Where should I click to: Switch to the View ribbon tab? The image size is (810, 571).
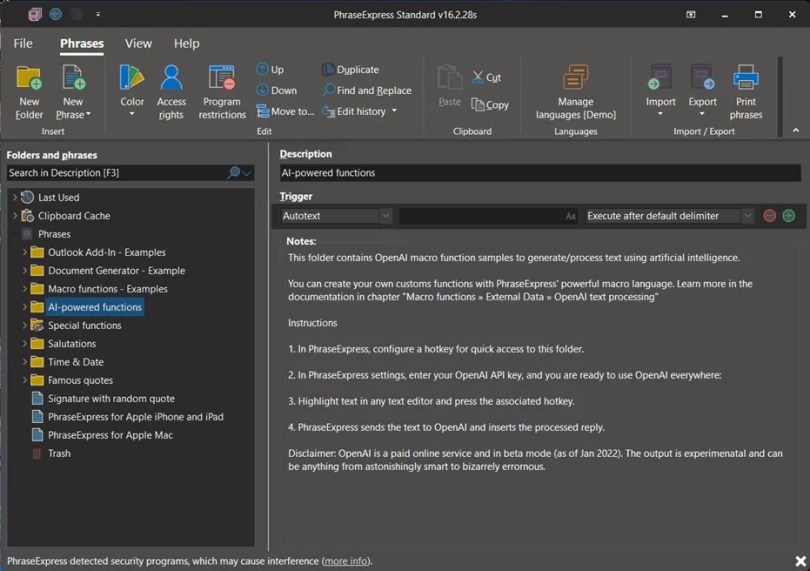[138, 43]
